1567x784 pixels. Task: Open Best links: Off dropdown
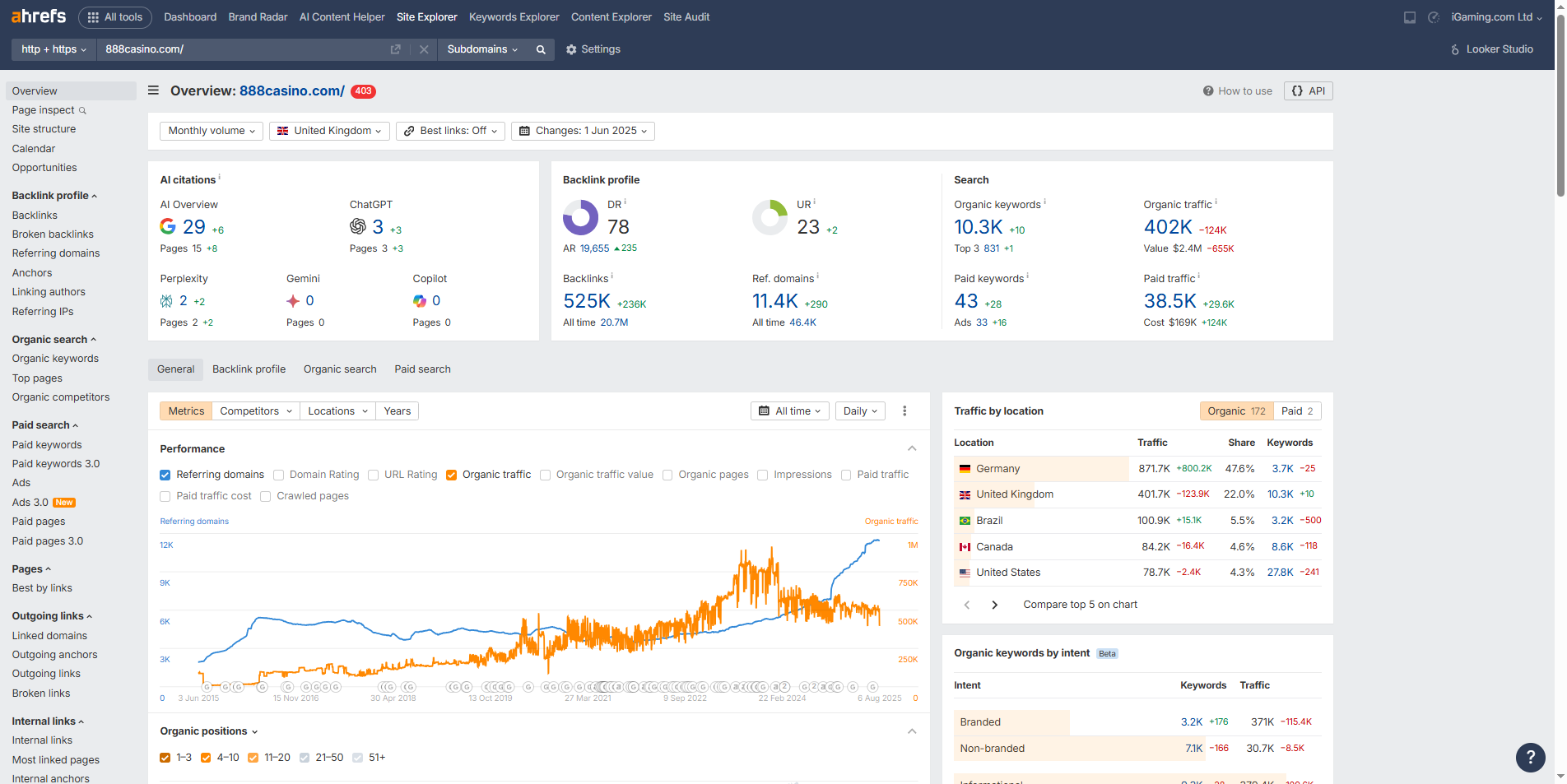pyautogui.click(x=450, y=131)
